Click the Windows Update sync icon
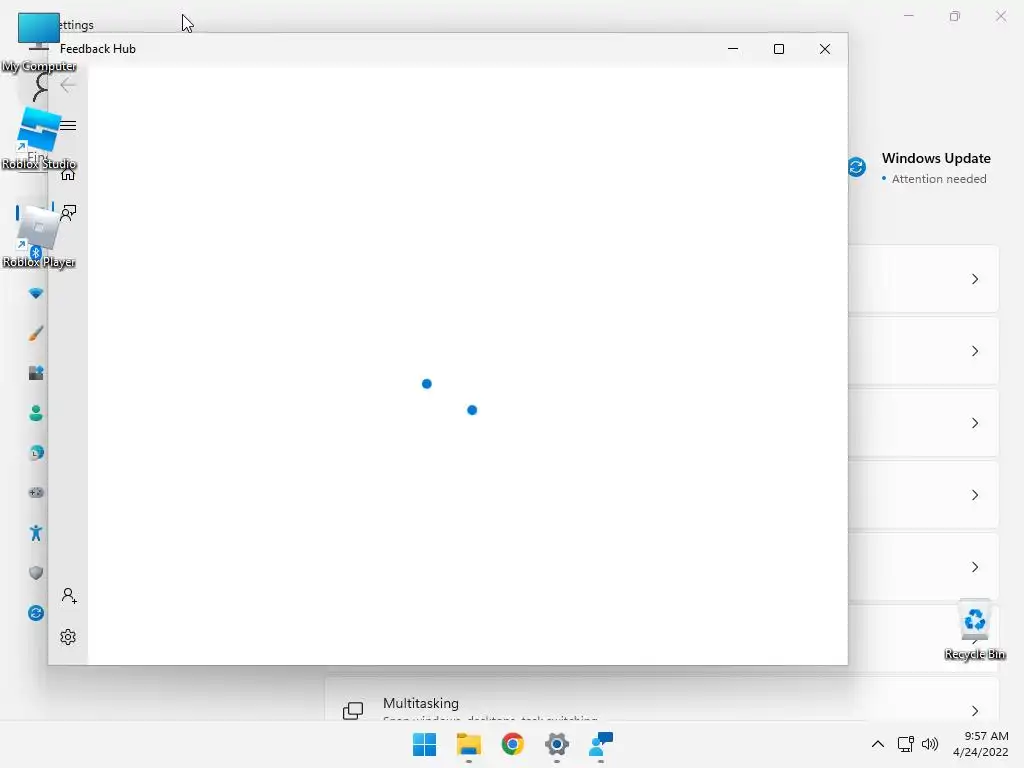 857,167
